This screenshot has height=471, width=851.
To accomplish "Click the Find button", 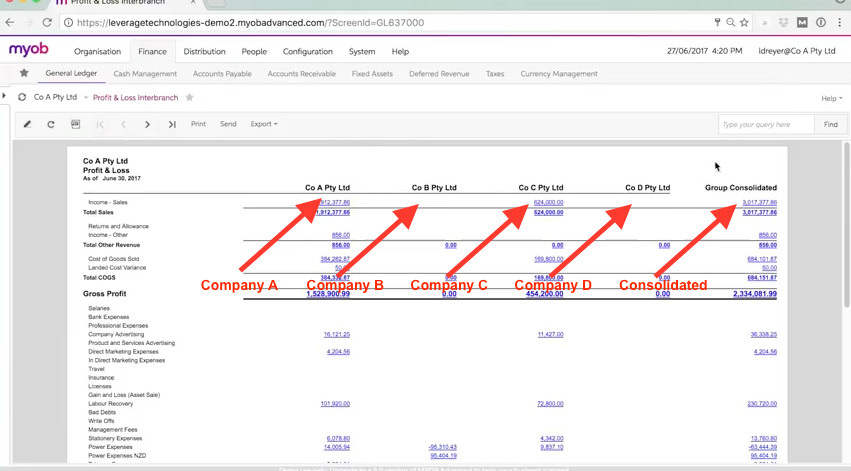I will (830, 124).
